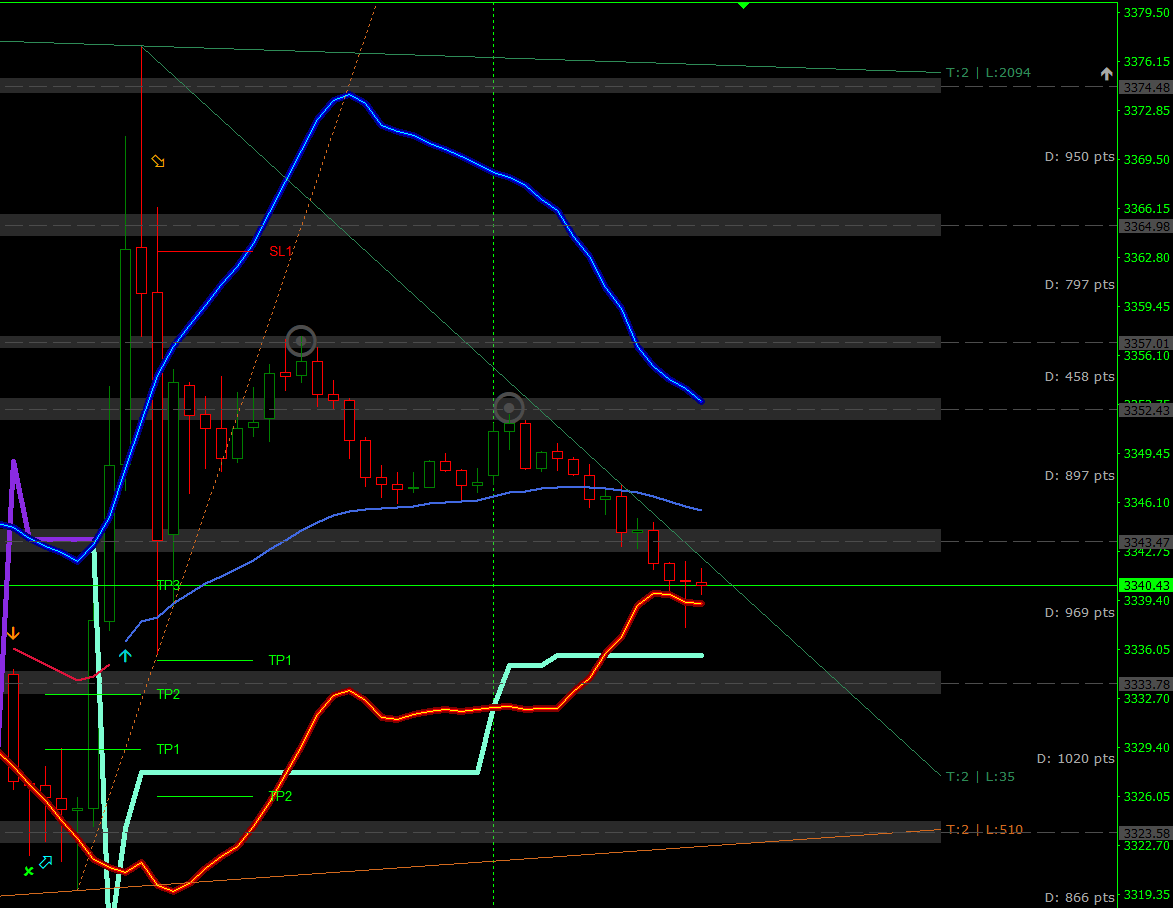Select the D: 797 pts distance label
Screen dimensions: 1173x908
pos(1079,284)
